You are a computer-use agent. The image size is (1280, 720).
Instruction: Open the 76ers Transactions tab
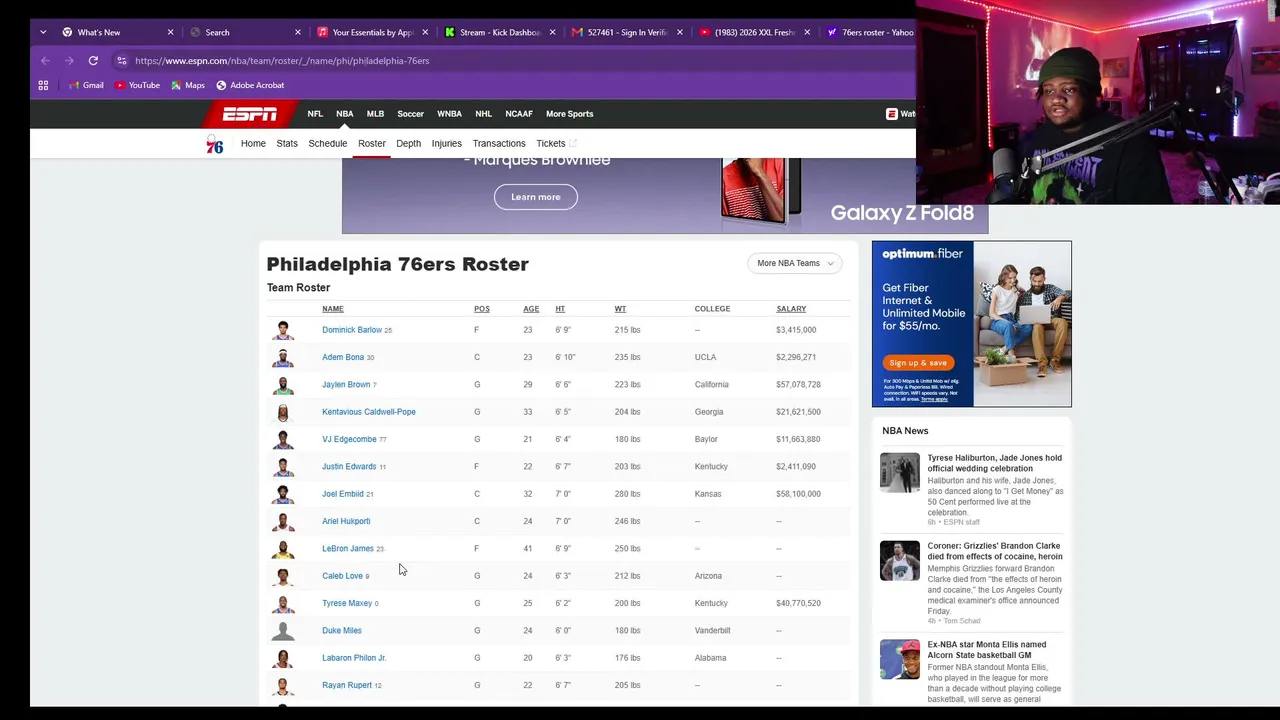pyautogui.click(x=499, y=144)
